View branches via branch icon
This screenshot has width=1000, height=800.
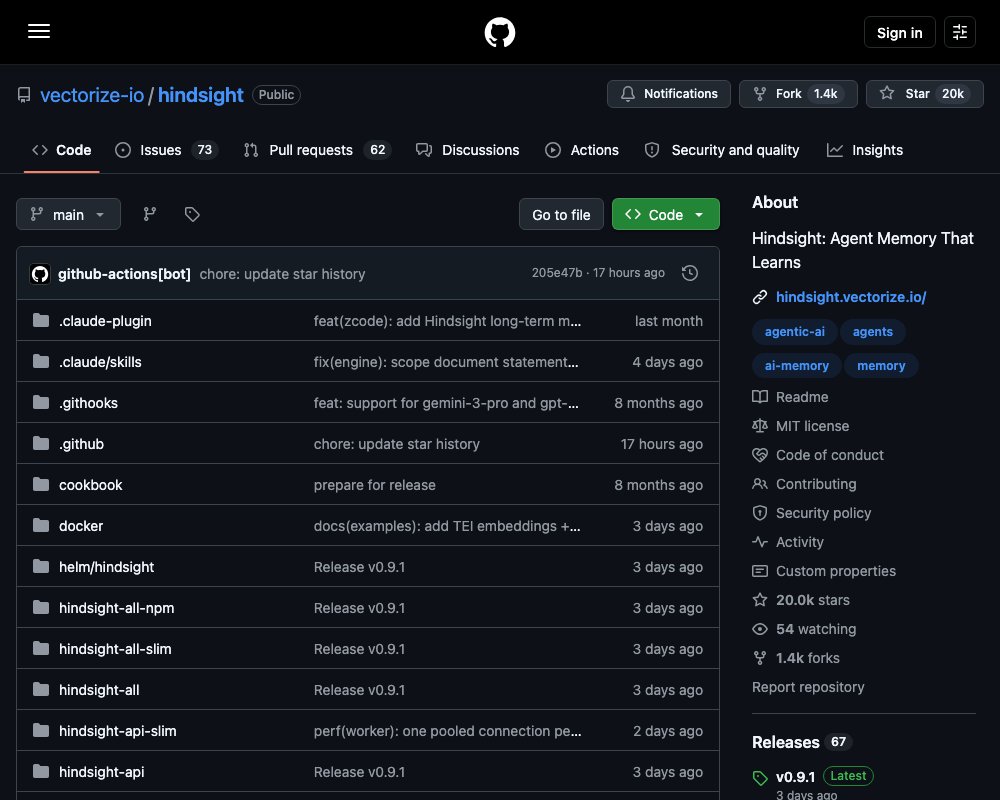pyautogui.click(x=150, y=214)
